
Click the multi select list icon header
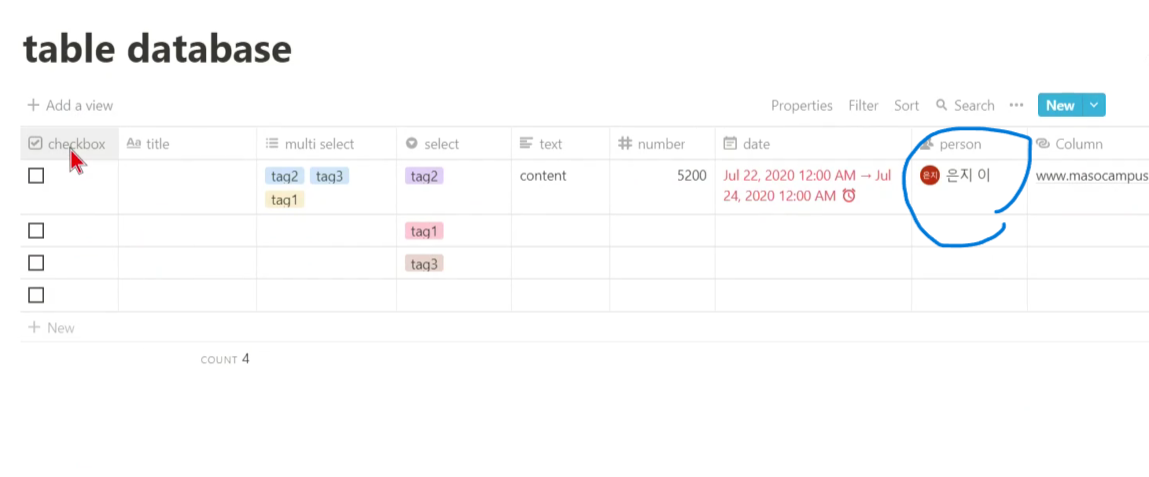(272, 144)
